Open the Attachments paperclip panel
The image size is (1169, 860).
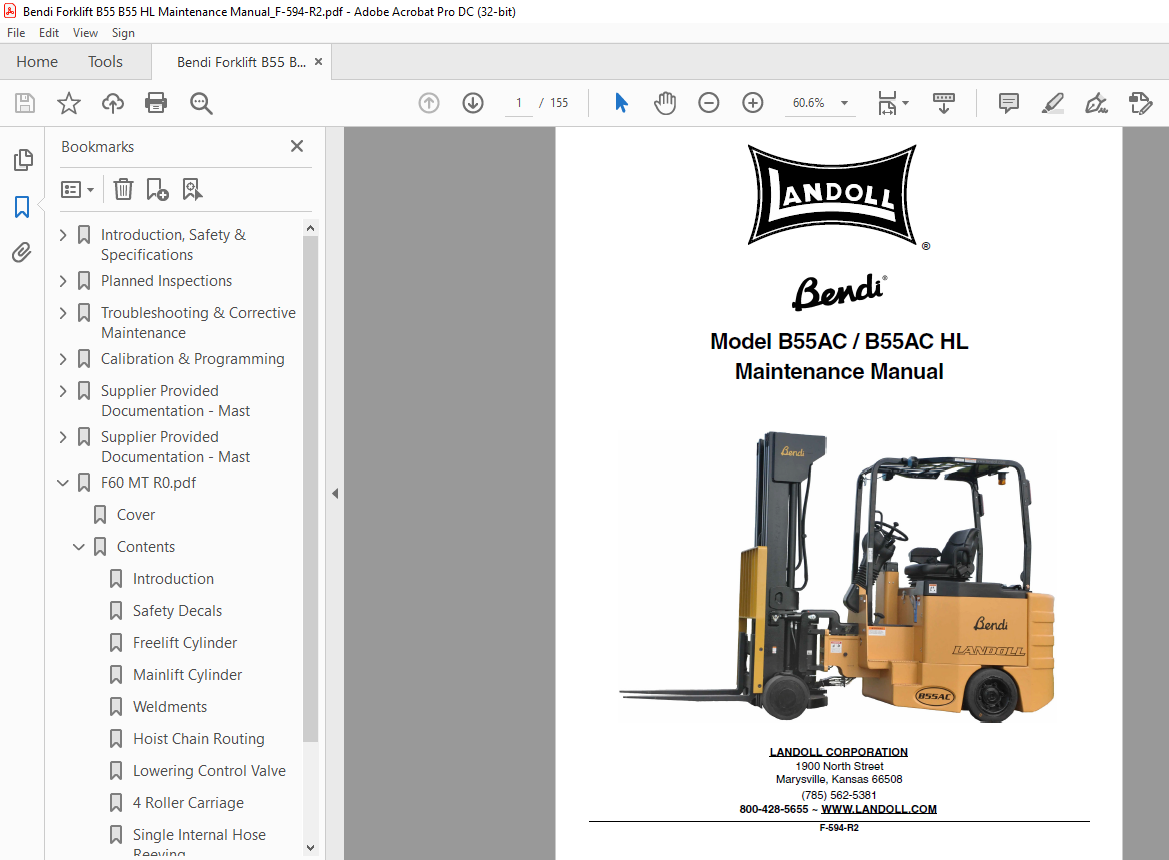coord(22,253)
